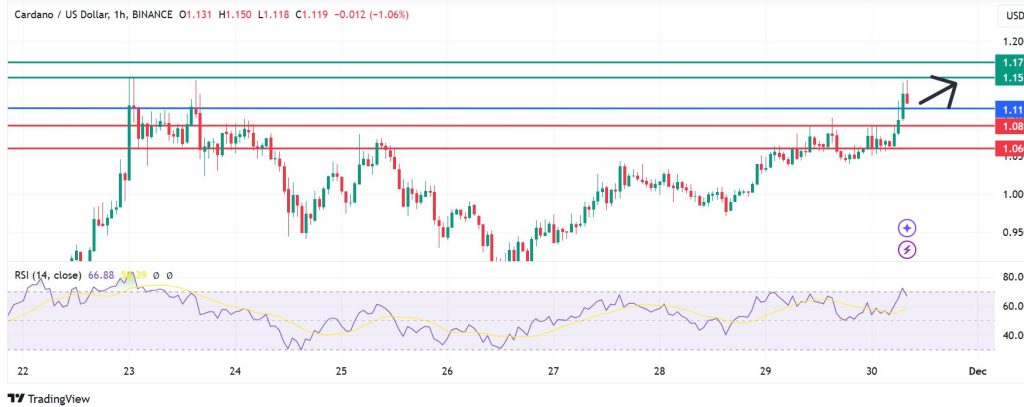Screen dimensions: 1024x407
Task: Click the 1.17 green price label
Action: (1010, 62)
